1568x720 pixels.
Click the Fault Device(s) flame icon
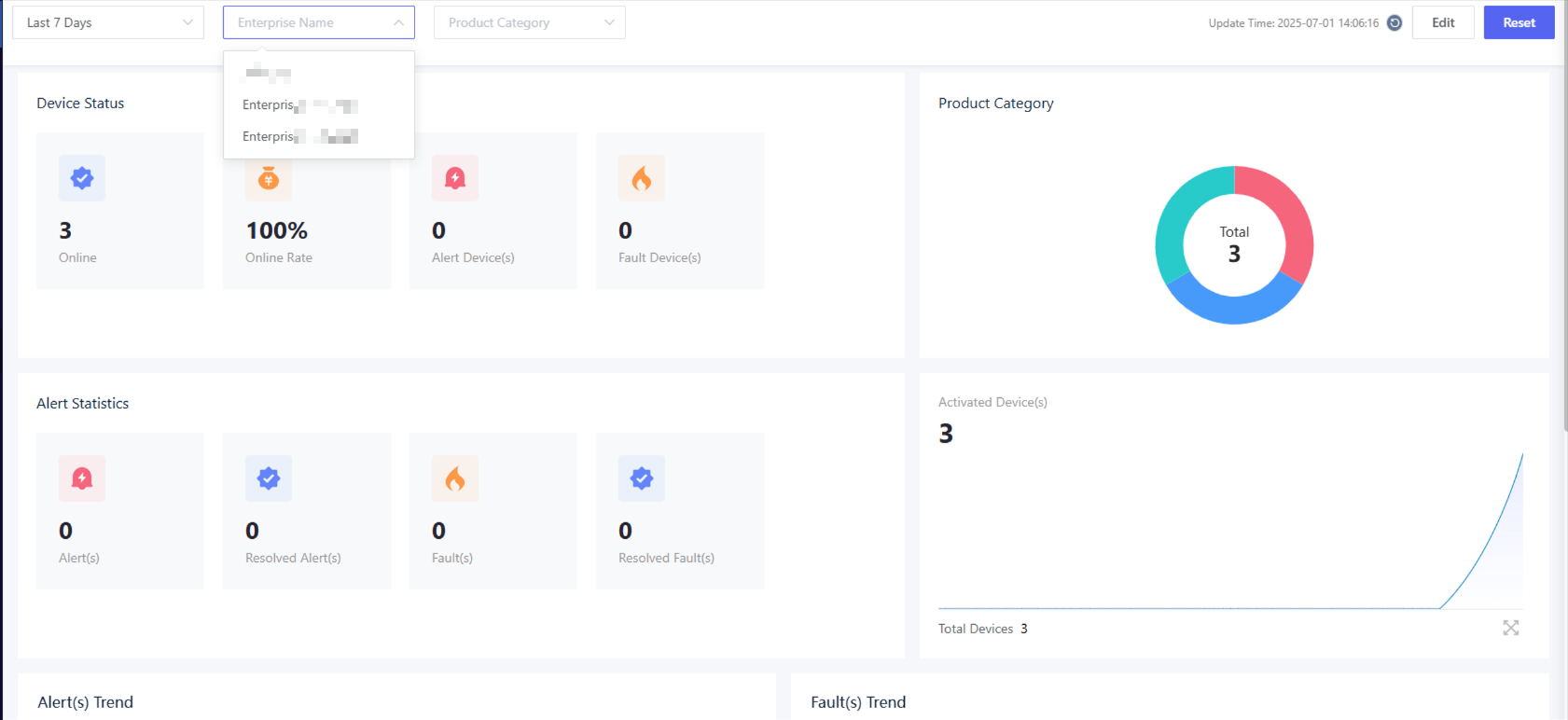(642, 178)
